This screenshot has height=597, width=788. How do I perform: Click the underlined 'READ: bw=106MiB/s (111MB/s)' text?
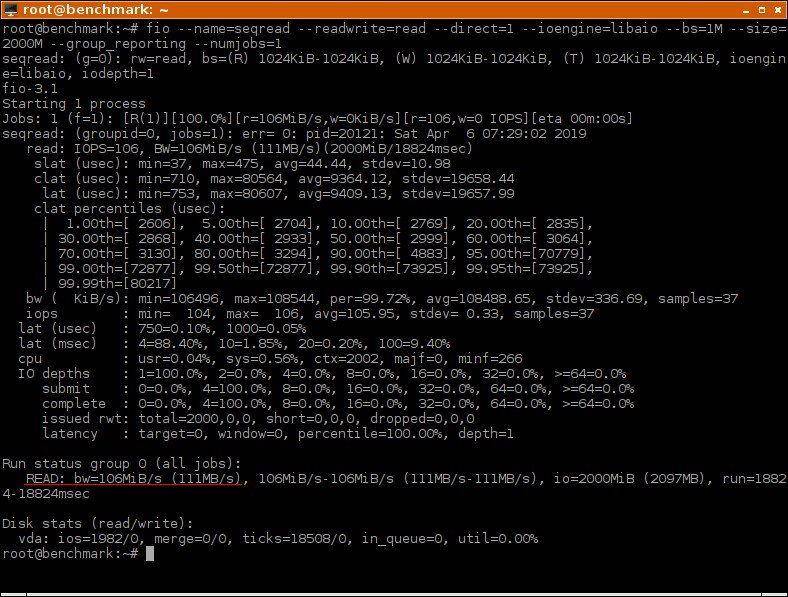click(x=134, y=478)
